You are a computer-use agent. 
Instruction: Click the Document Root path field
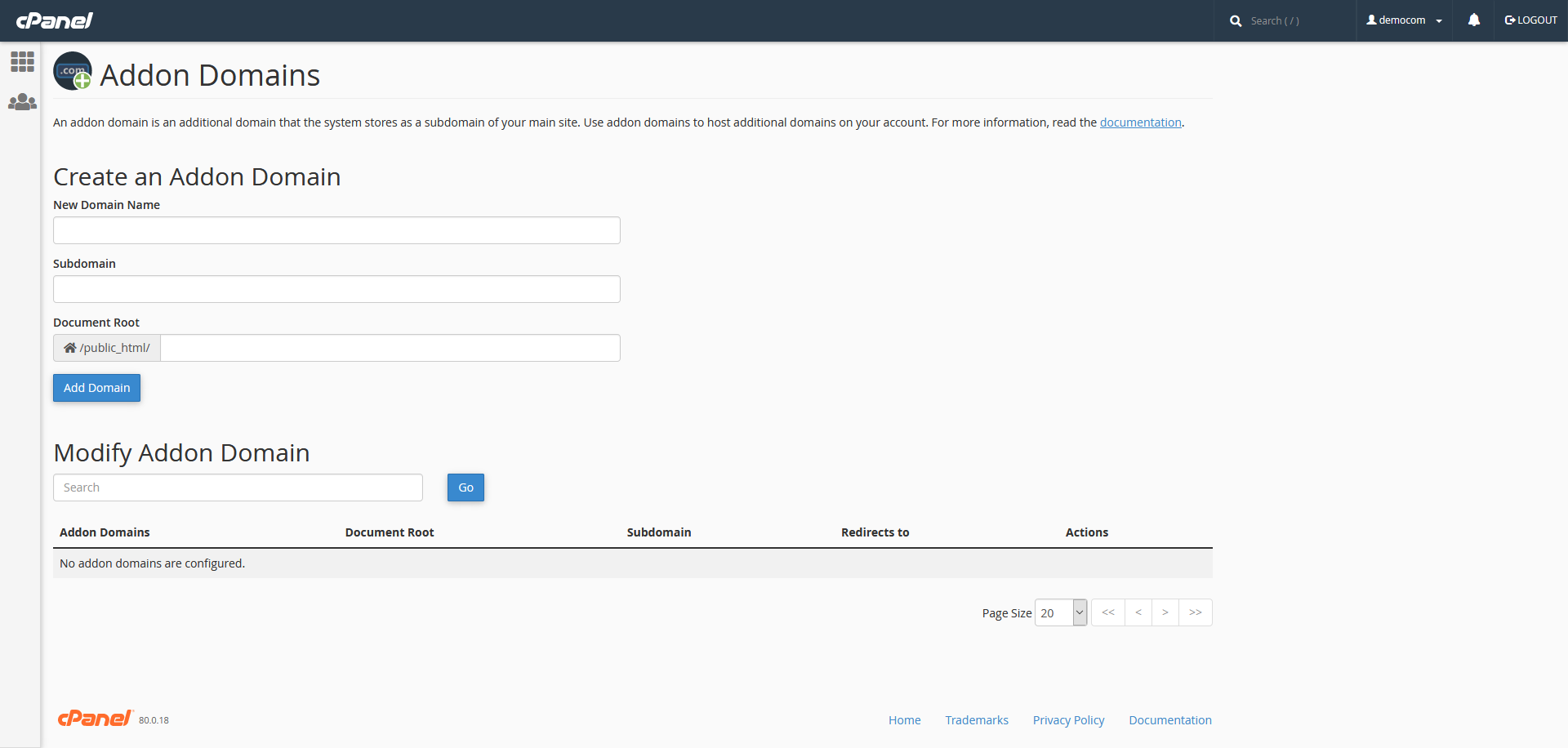390,348
